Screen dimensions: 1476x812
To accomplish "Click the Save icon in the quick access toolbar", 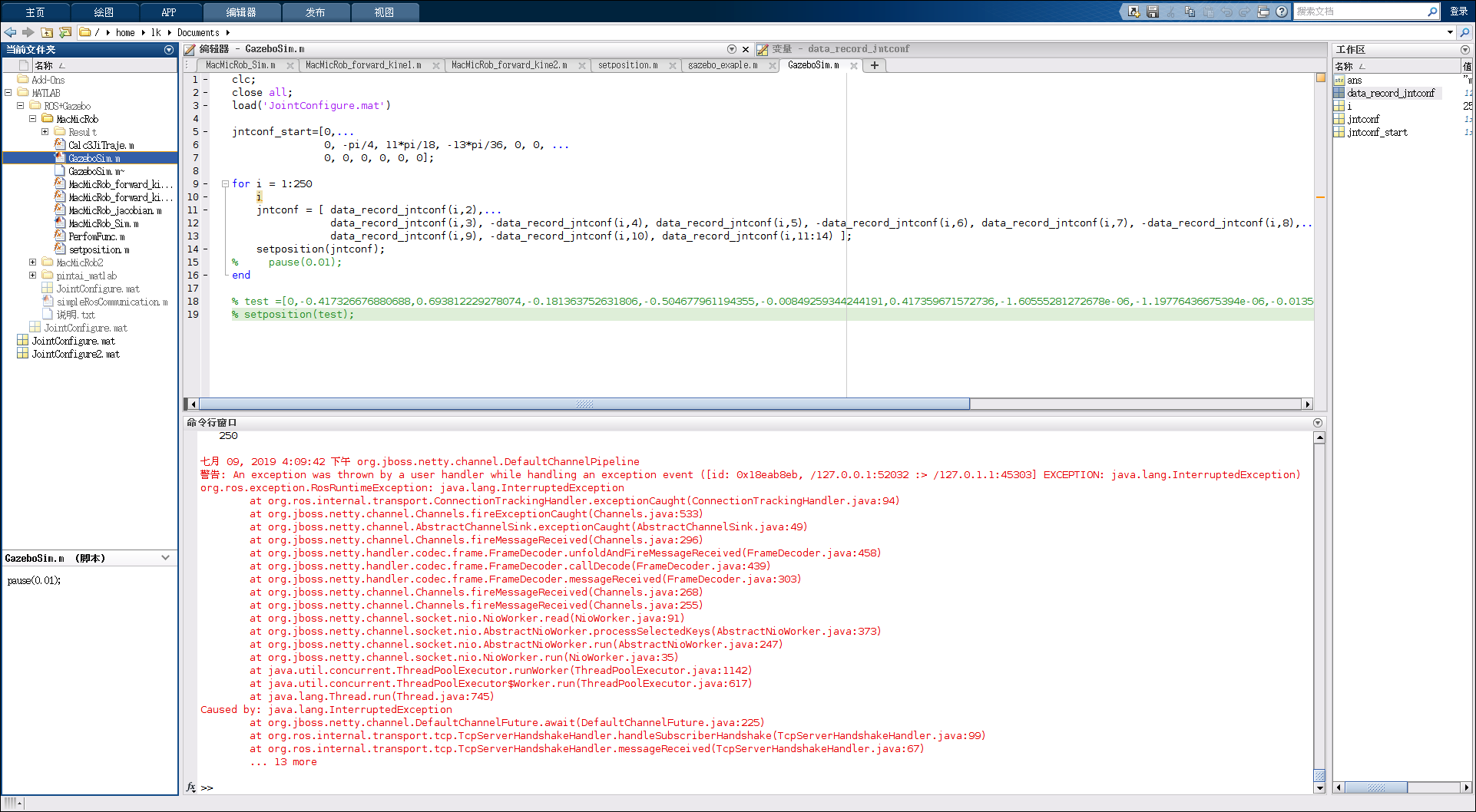I will tap(1153, 12).
